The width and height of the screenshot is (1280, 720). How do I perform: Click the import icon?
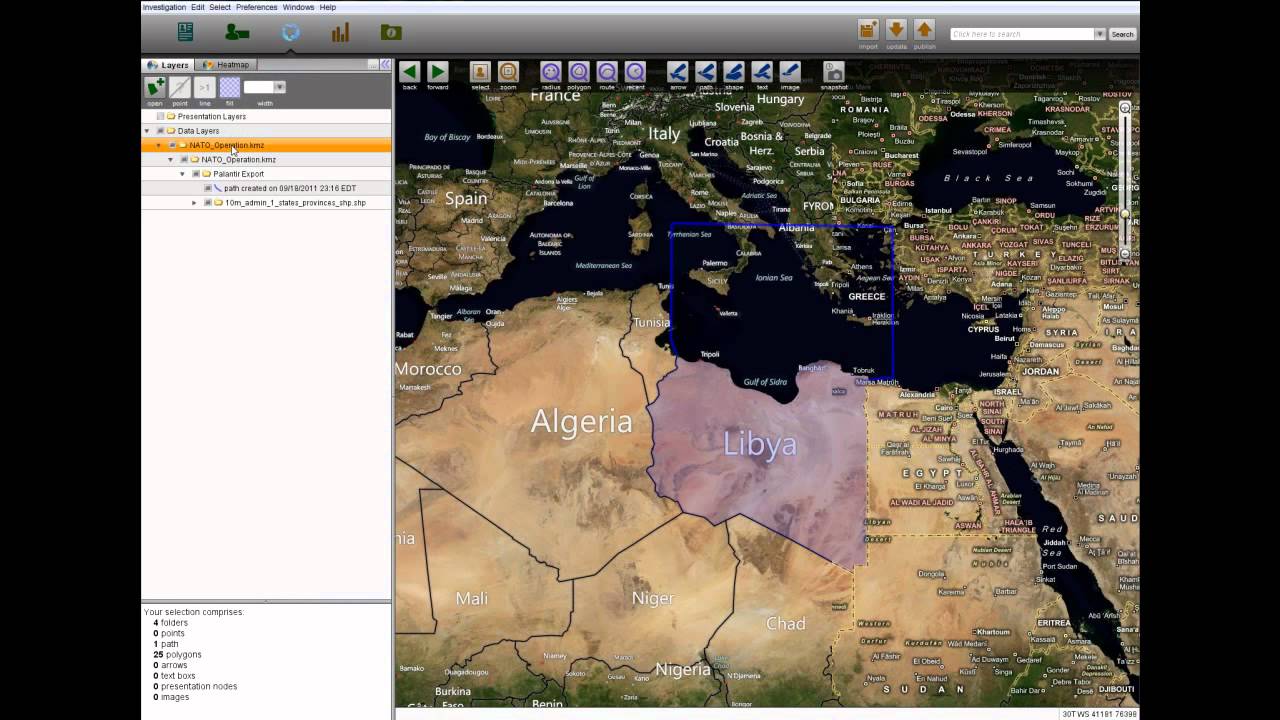coord(868,30)
